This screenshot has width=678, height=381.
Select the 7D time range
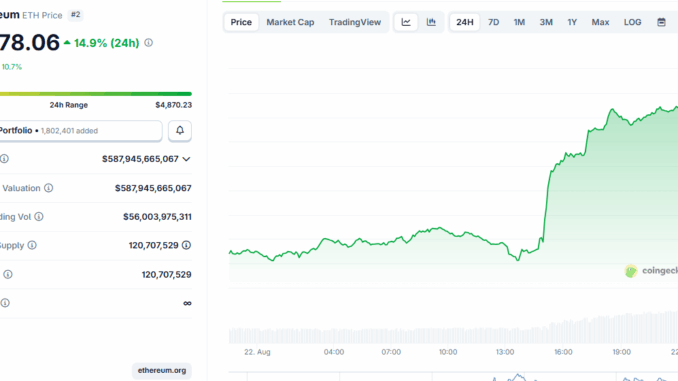(493, 22)
